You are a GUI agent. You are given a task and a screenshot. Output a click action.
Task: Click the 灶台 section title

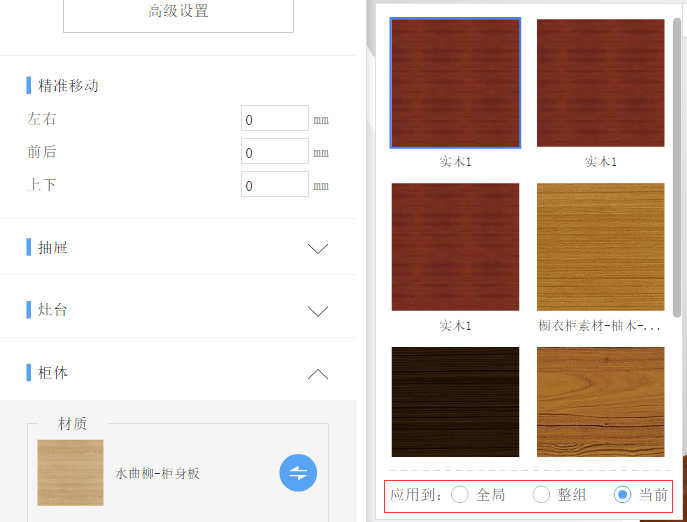pyautogui.click(x=53, y=310)
